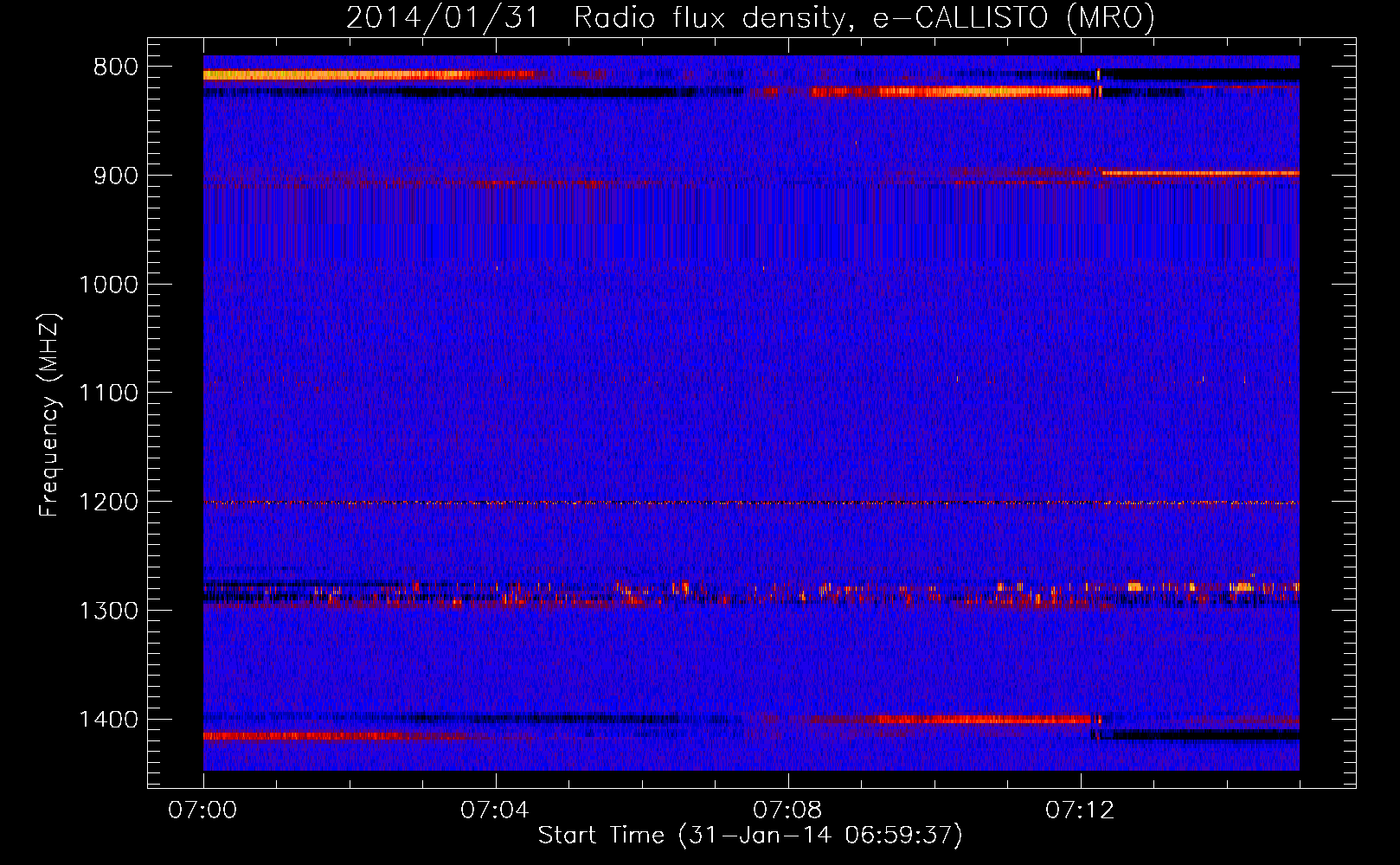Click the 1100 frequency axis label
The width and height of the screenshot is (1400, 865).
coord(109,394)
